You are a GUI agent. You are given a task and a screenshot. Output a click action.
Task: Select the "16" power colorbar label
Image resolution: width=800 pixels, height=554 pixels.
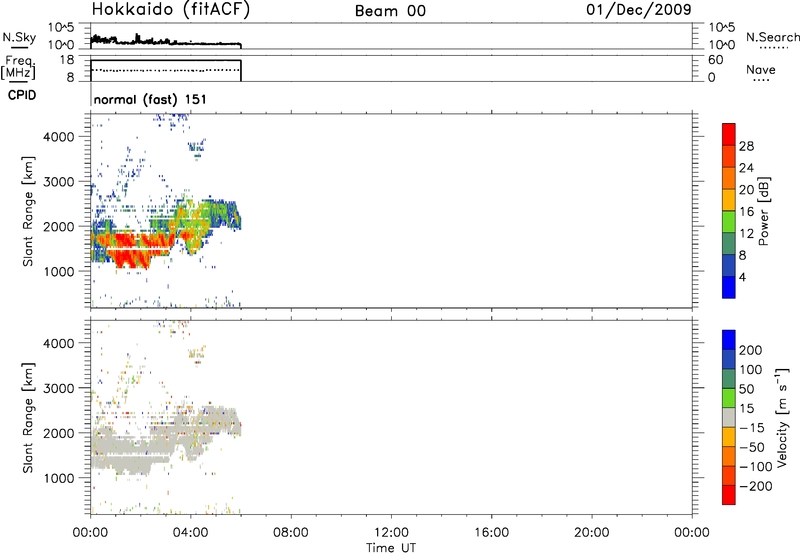746,212
